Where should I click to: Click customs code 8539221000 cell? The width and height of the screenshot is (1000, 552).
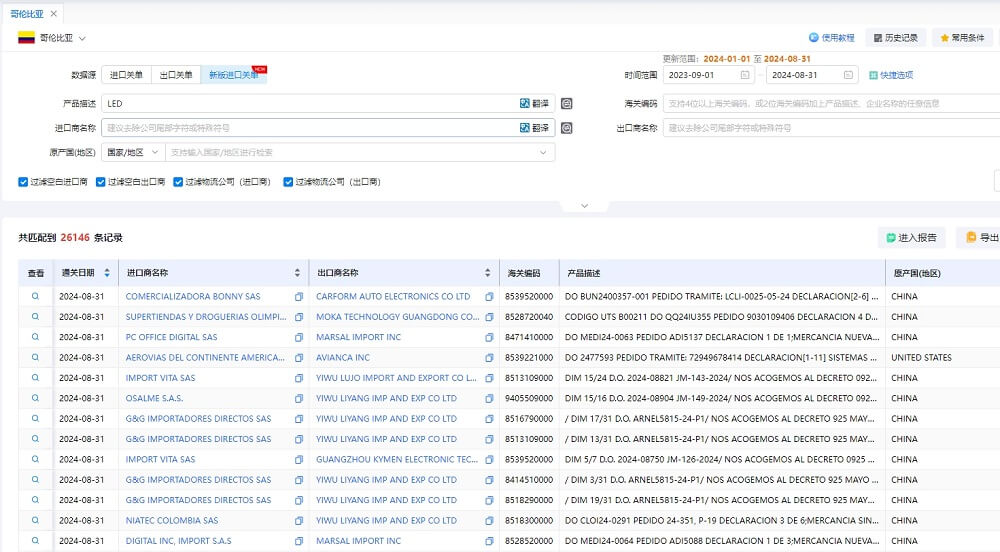[x=529, y=358]
